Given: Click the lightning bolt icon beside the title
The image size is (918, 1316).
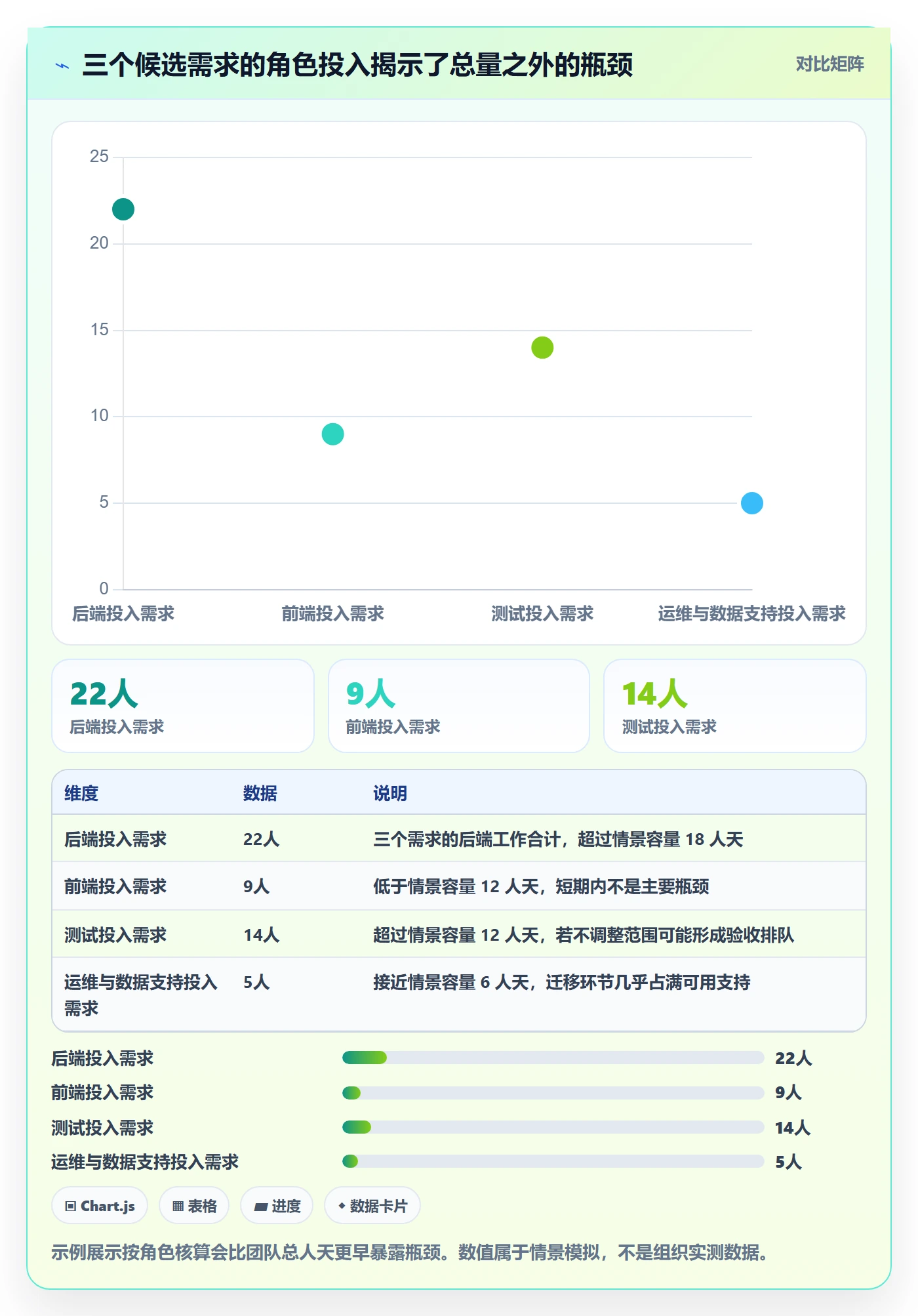Looking at the screenshot, I should click(62, 66).
